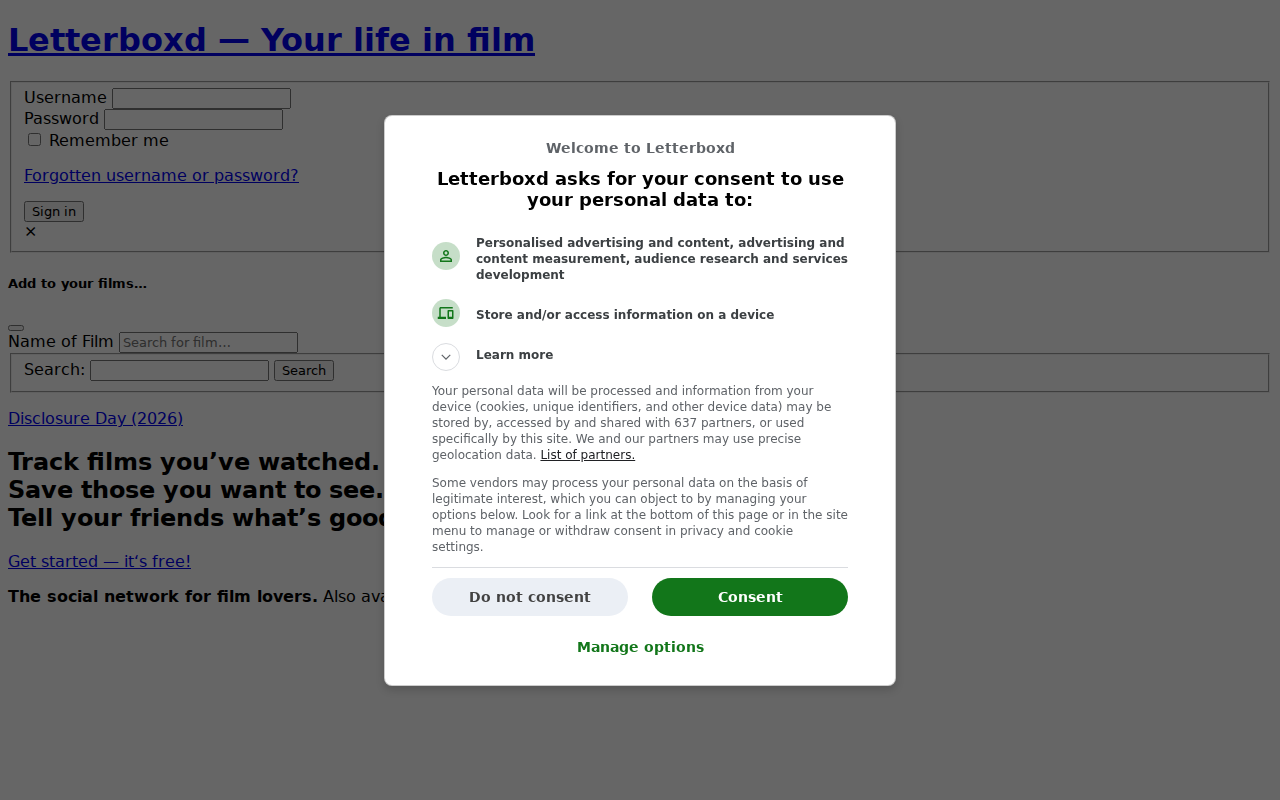Image resolution: width=1280 pixels, height=800 pixels.
Task: Click the device icon beside store information
Action: [x=446, y=313]
